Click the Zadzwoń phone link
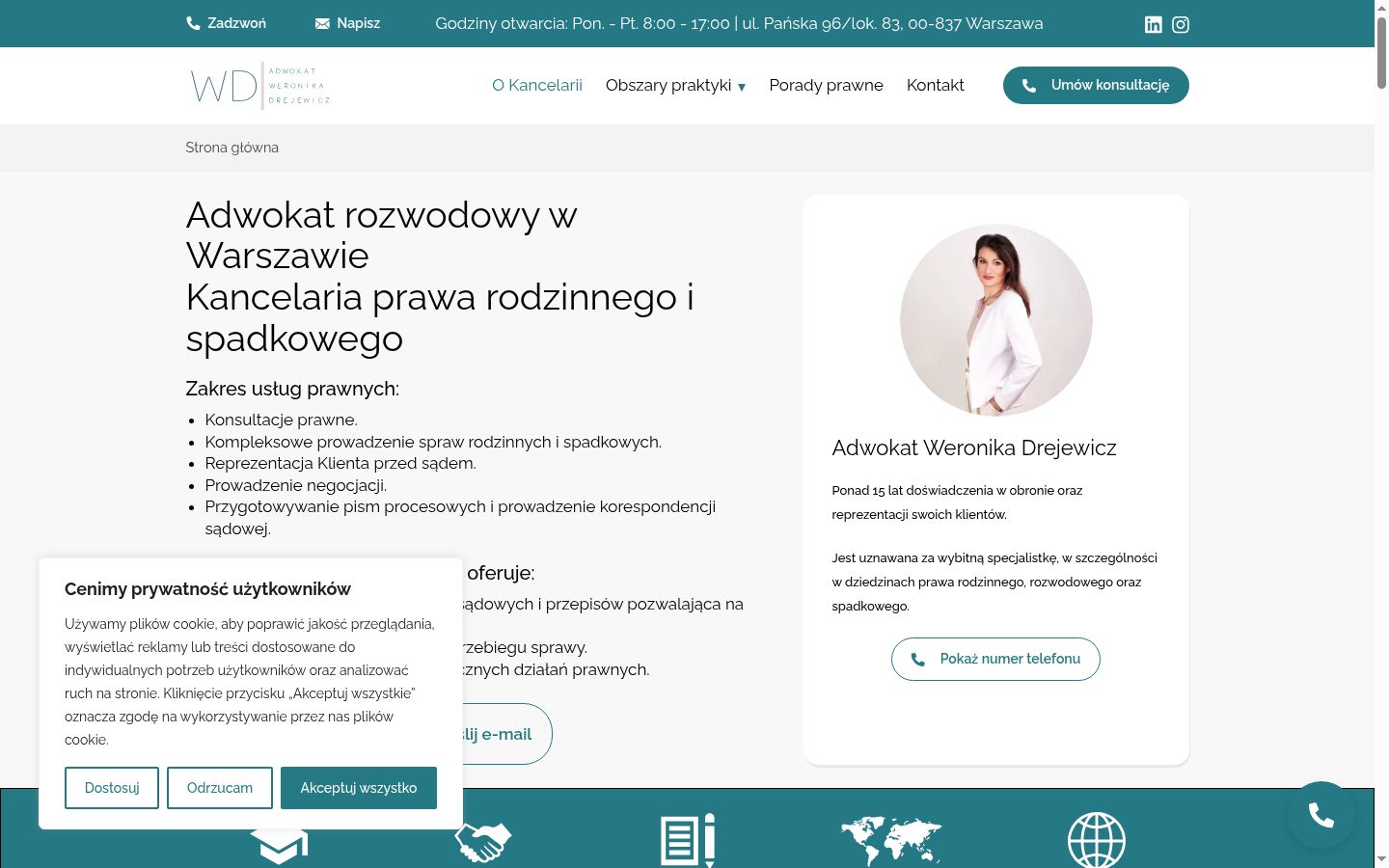Image resolution: width=1389 pixels, height=868 pixels. coord(226,23)
